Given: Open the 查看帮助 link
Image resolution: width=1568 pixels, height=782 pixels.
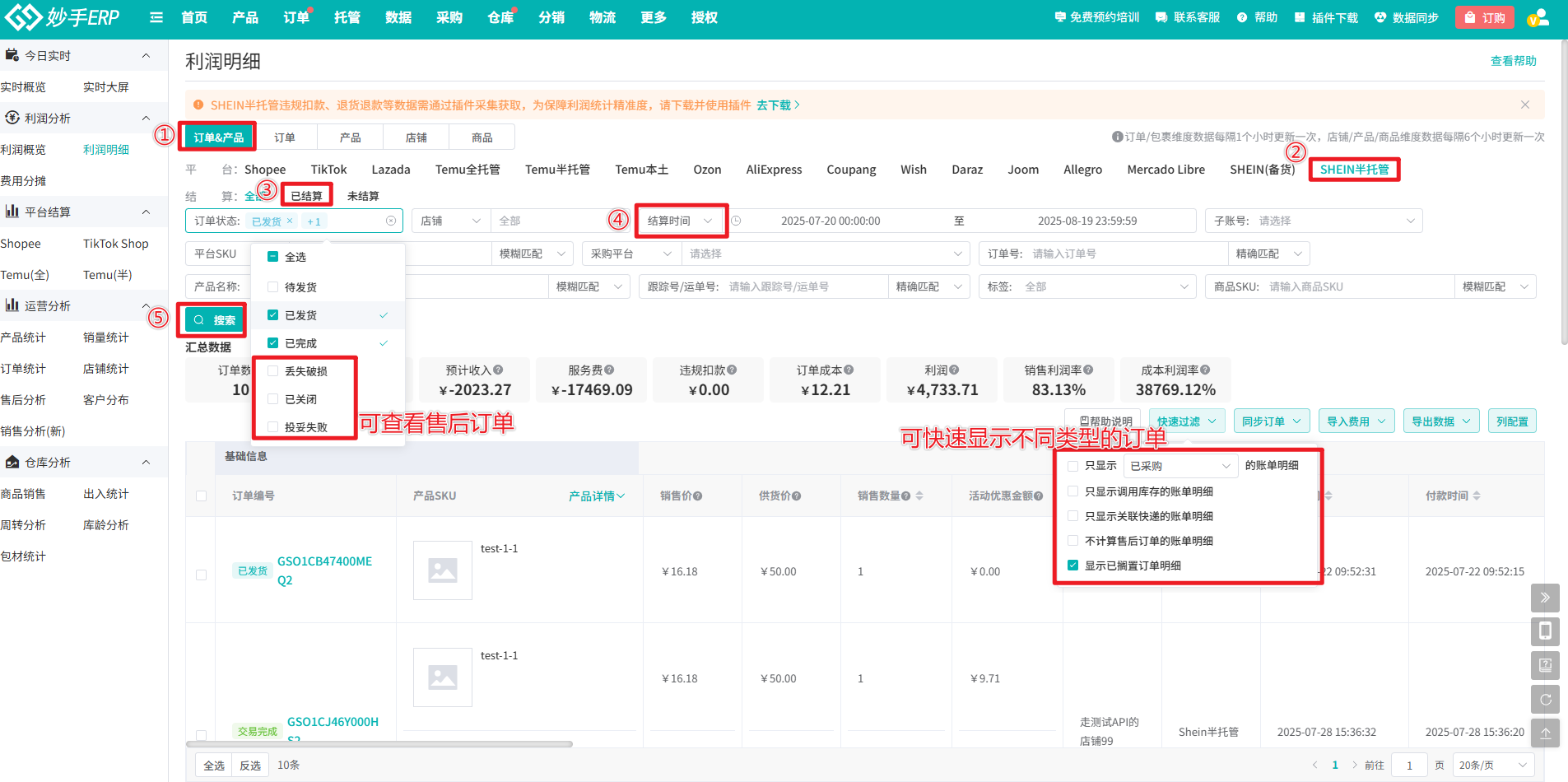Looking at the screenshot, I should [1513, 61].
